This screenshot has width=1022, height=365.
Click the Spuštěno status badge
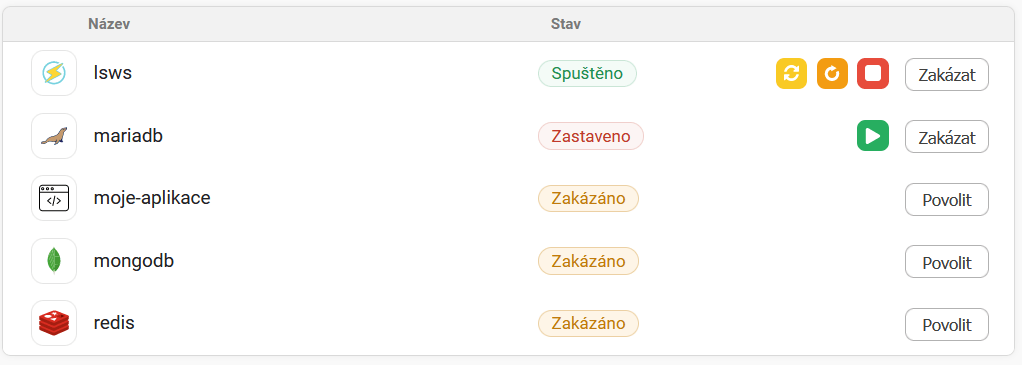[587, 73]
